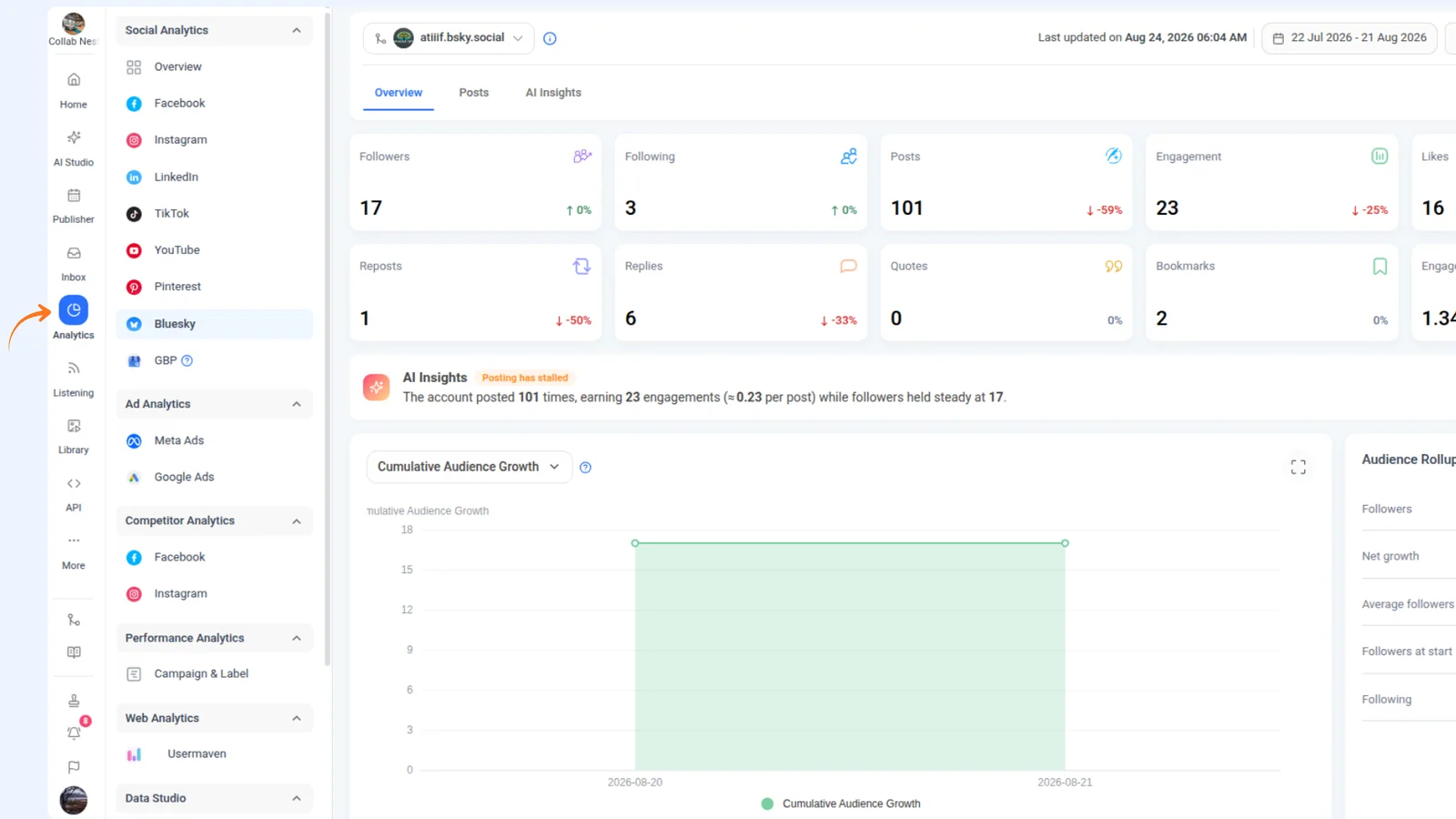Image resolution: width=1456 pixels, height=819 pixels.
Task: Open the Cumulative Audience Growth dropdown
Action: point(470,467)
